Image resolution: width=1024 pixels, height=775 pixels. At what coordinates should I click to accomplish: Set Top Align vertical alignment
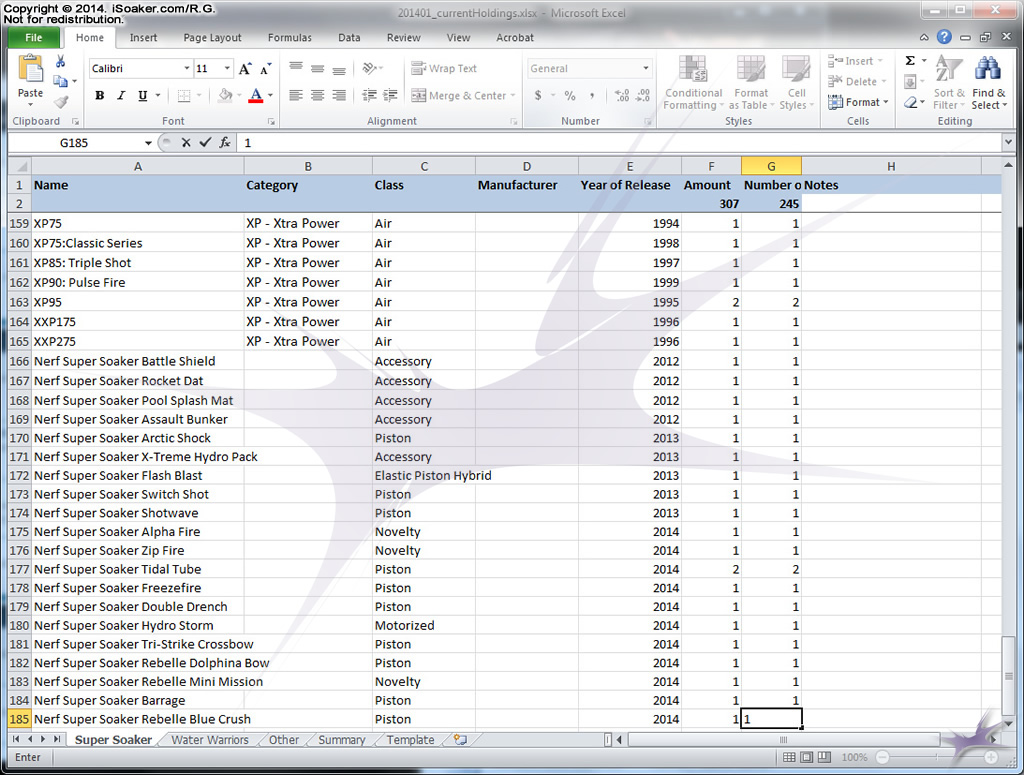tap(296, 68)
